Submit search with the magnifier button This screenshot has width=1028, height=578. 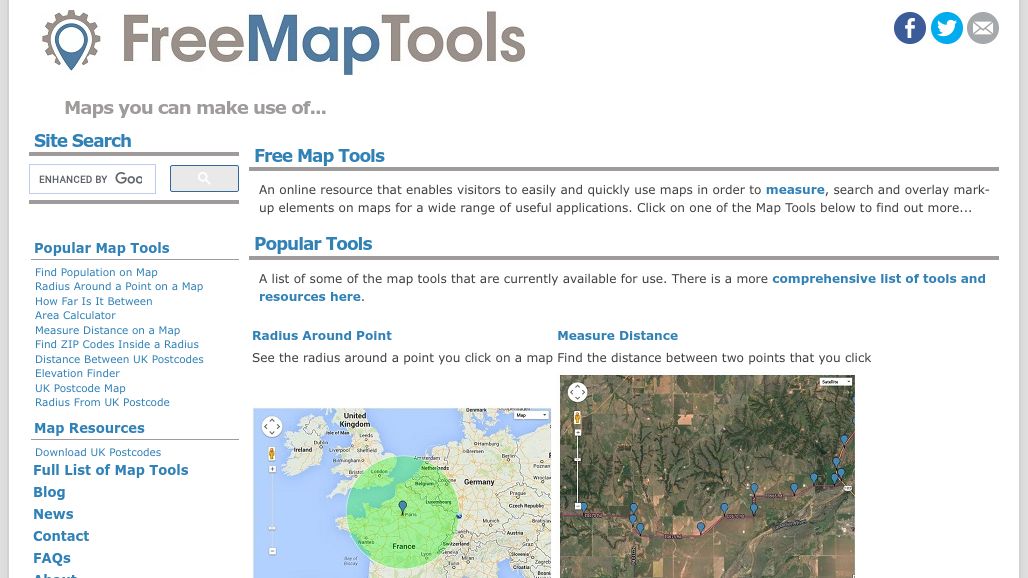(204, 178)
